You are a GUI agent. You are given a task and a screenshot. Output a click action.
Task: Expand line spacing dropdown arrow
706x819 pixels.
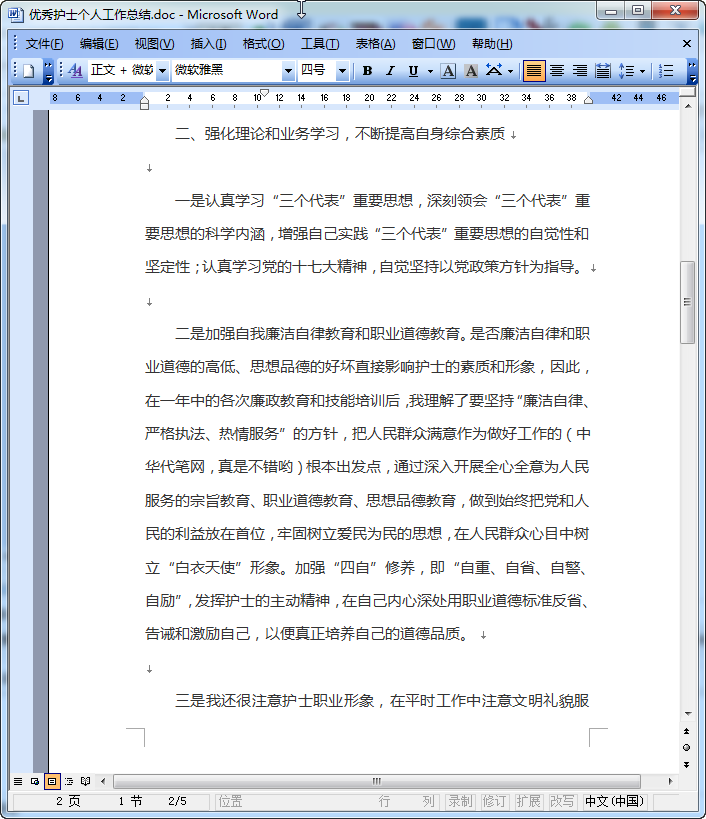[x=642, y=71]
